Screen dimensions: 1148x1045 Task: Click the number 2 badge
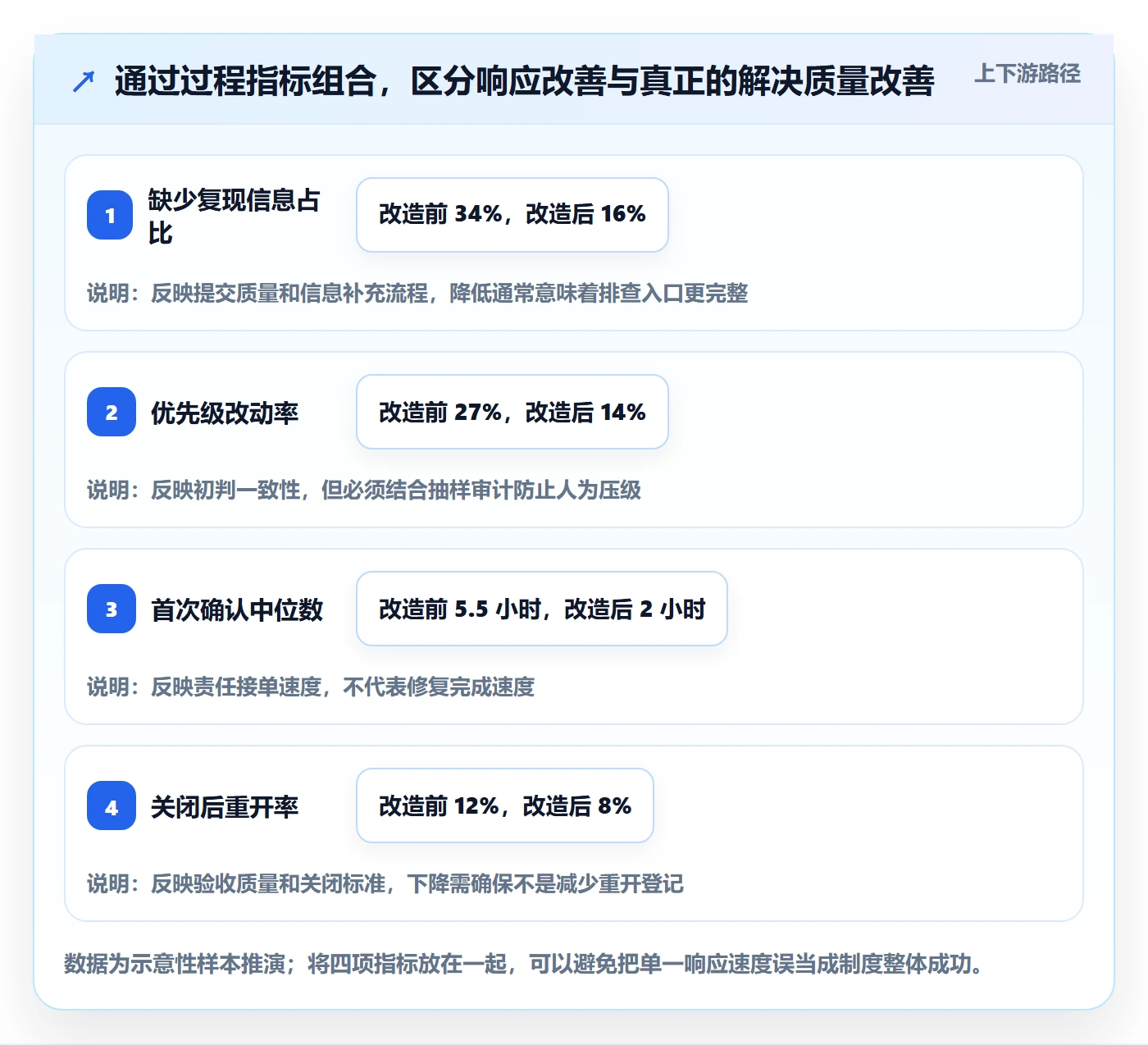click(112, 412)
